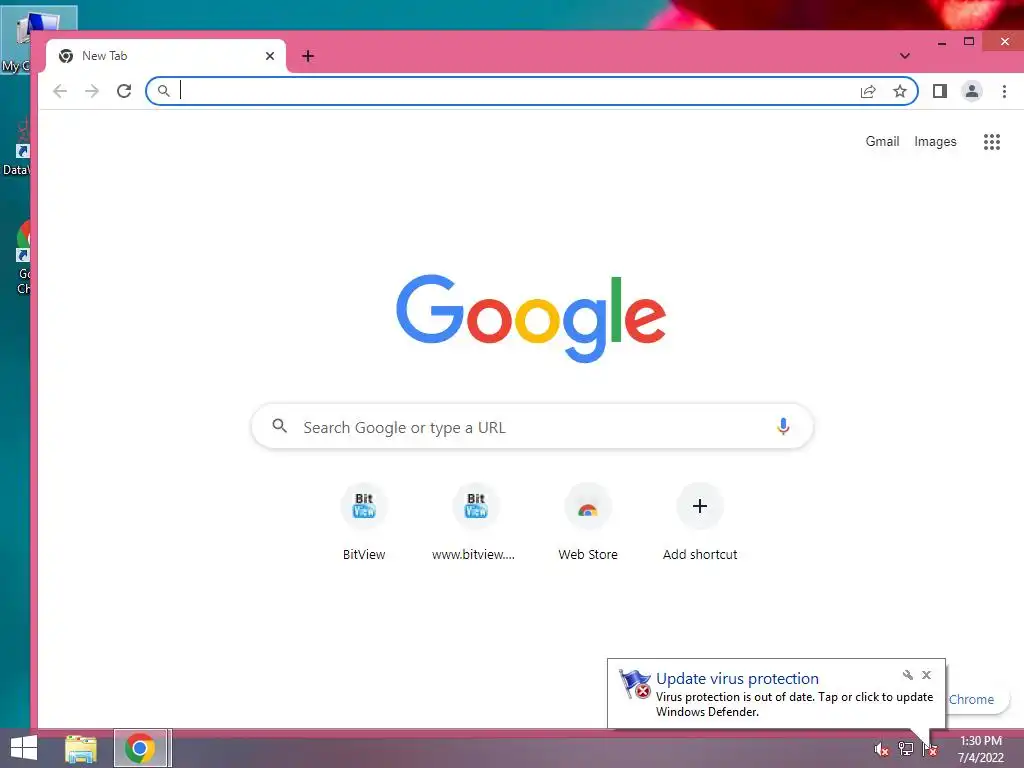This screenshot has width=1024, height=768.
Task: Click the Google search box
Action: tap(532, 427)
